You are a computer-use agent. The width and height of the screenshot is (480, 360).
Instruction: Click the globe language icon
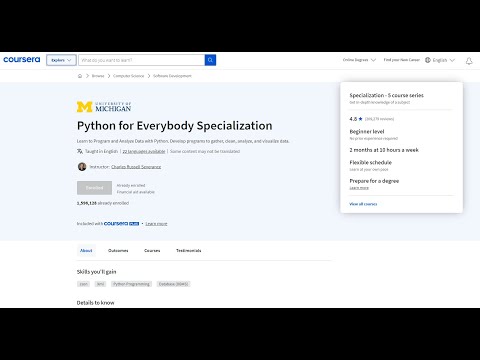[x=428, y=60]
